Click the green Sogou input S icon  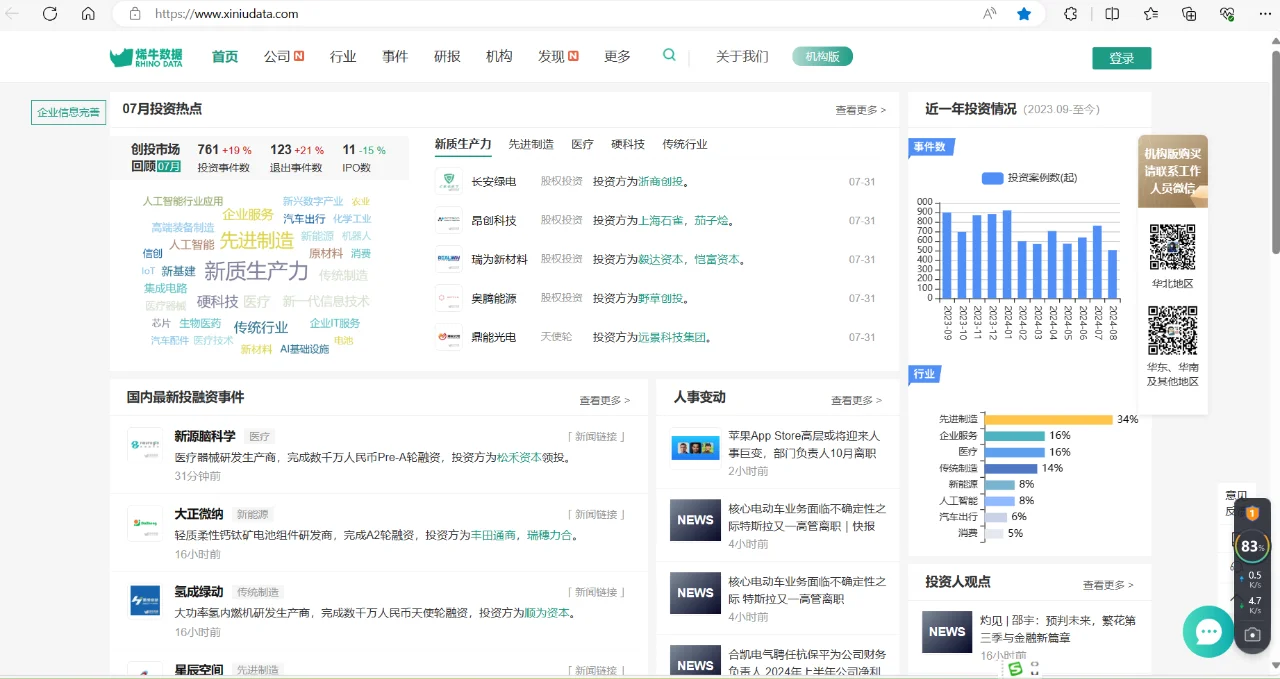[1016, 667]
